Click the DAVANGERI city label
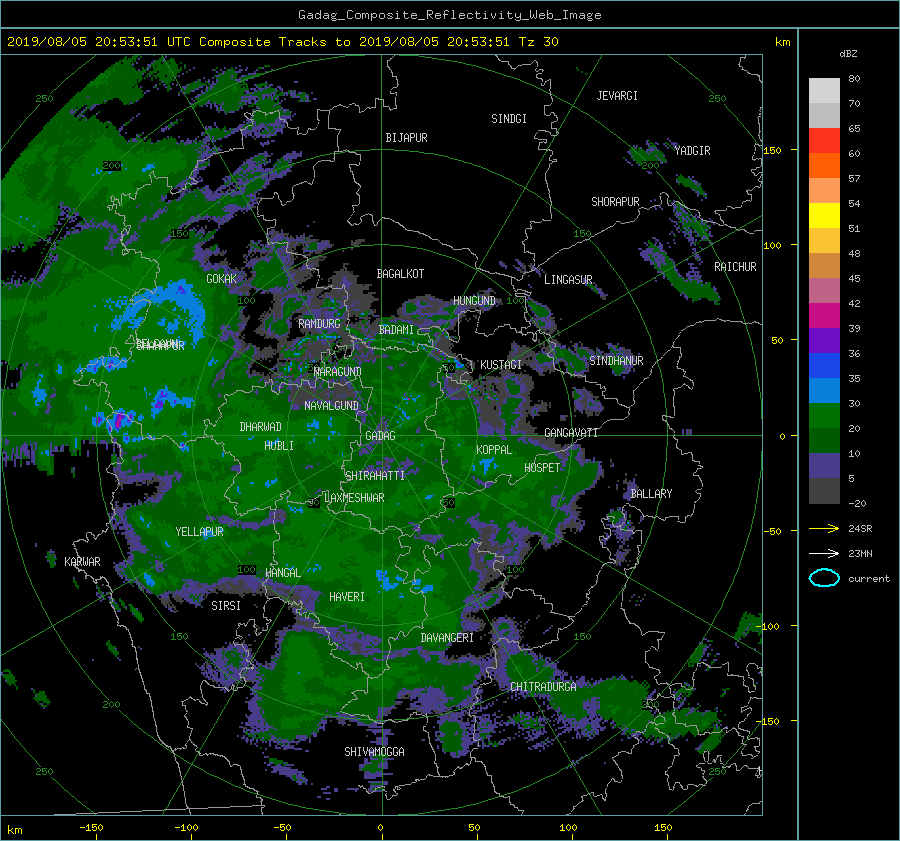Screen dimensions: 900x841 [447, 638]
